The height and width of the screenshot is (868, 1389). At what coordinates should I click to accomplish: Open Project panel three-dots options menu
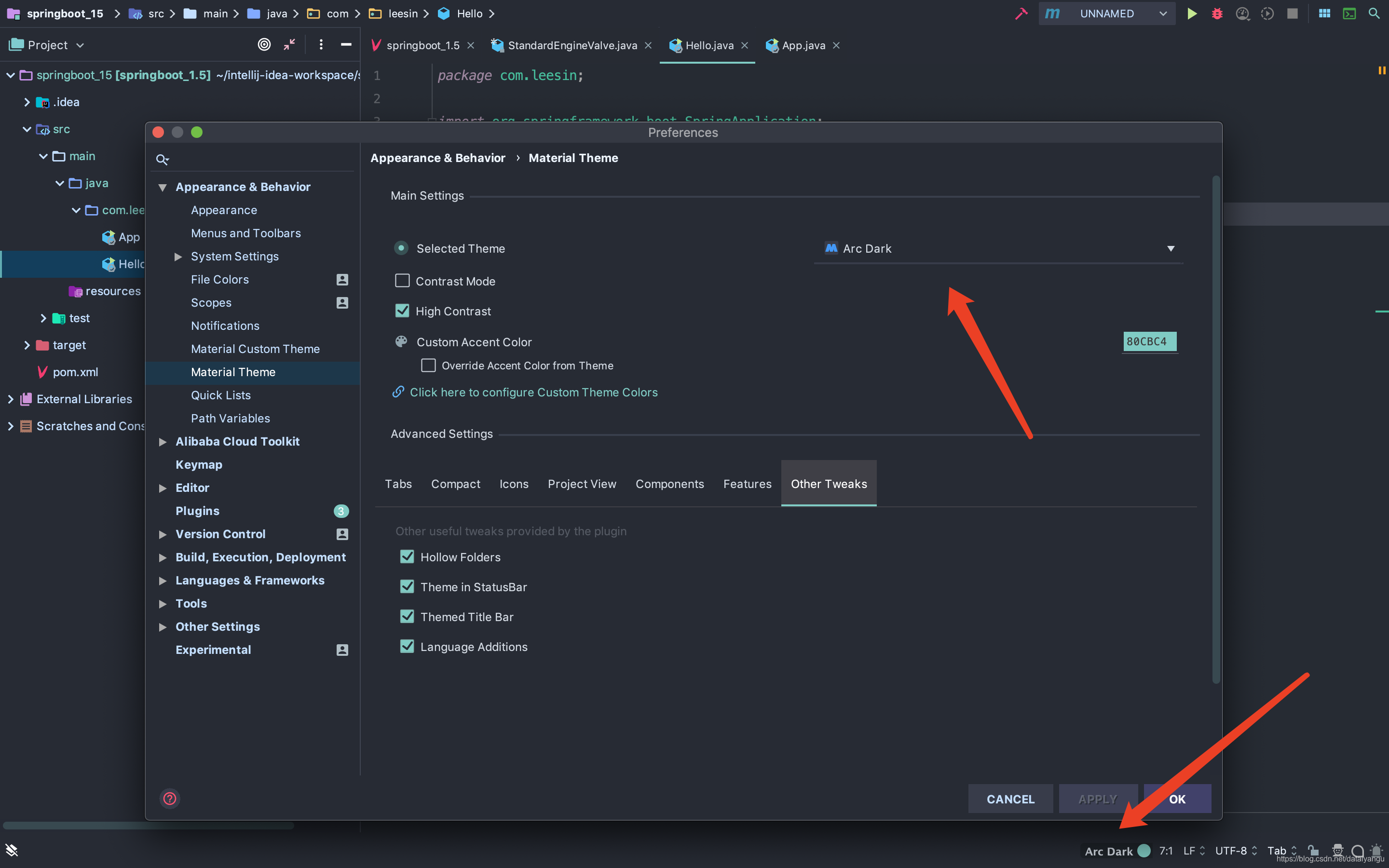[x=321, y=44]
